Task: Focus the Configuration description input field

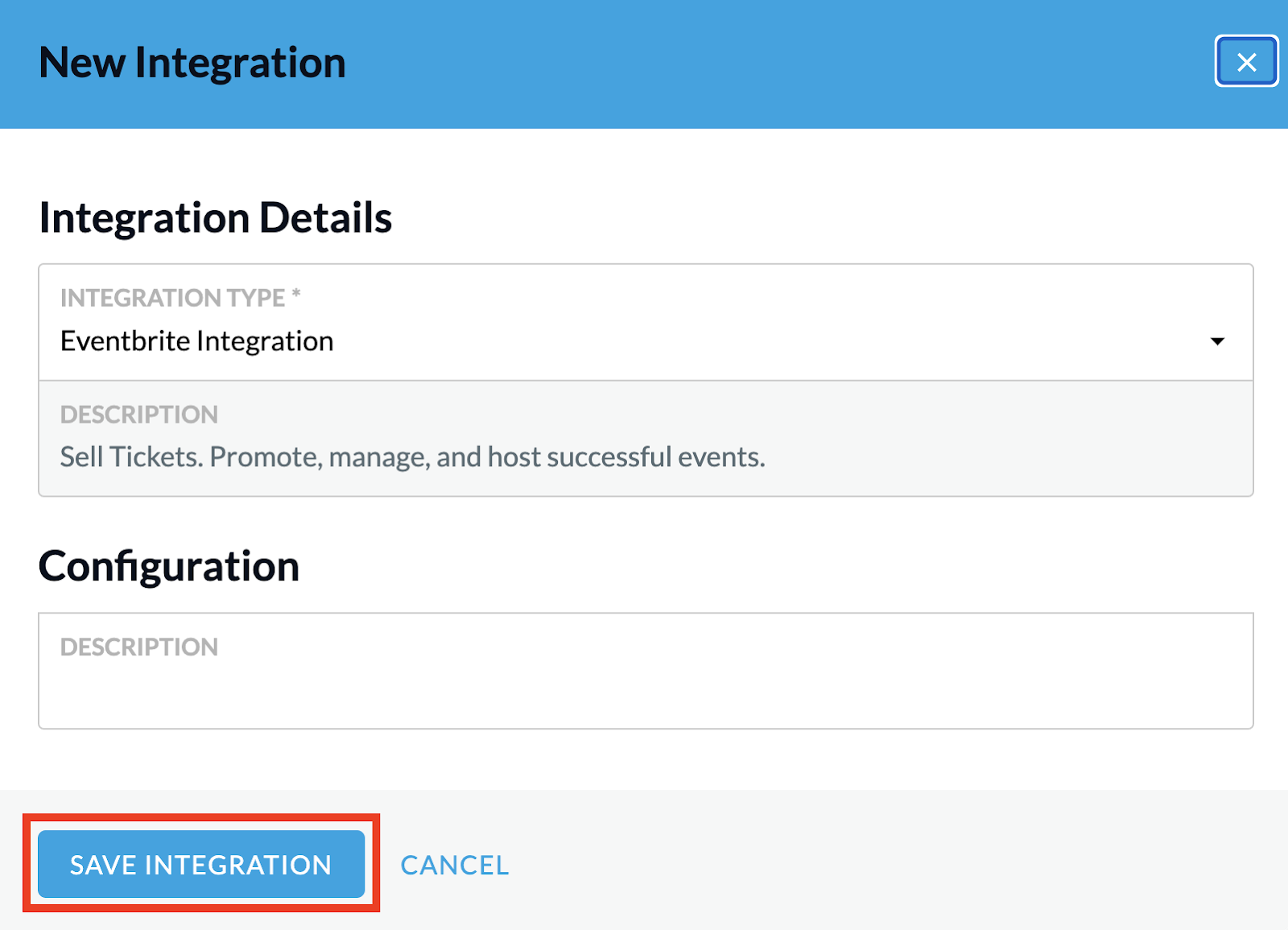Action: [x=646, y=671]
